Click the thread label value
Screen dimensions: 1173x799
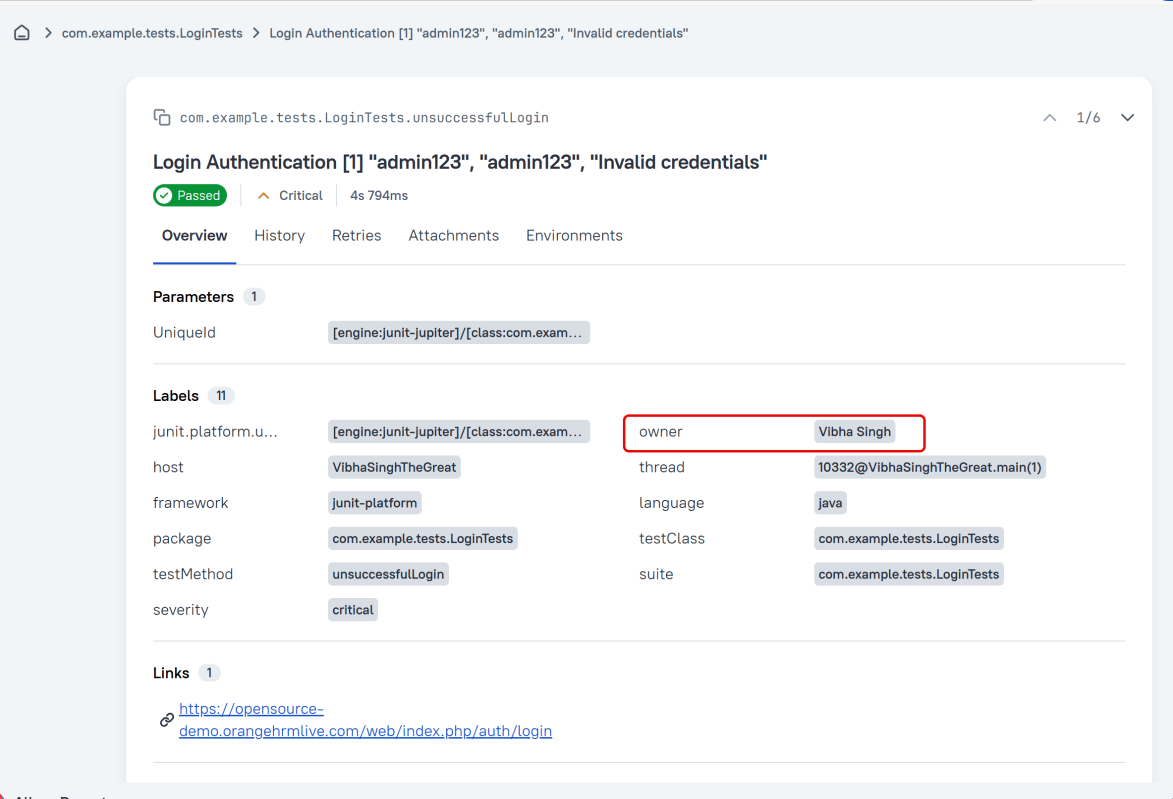pyautogui.click(x=929, y=467)
